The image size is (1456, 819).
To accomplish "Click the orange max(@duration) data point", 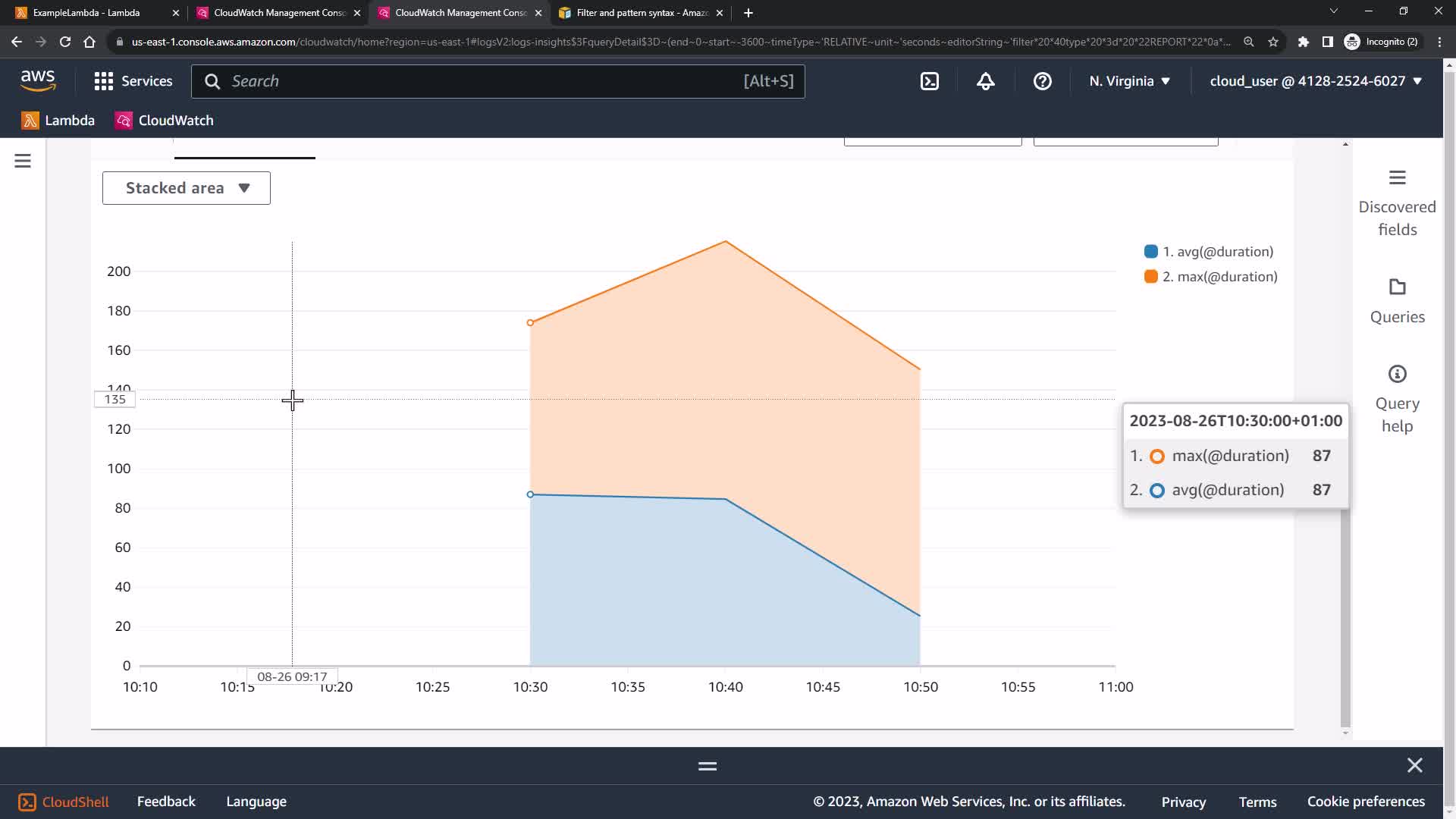I will (530, 323).
